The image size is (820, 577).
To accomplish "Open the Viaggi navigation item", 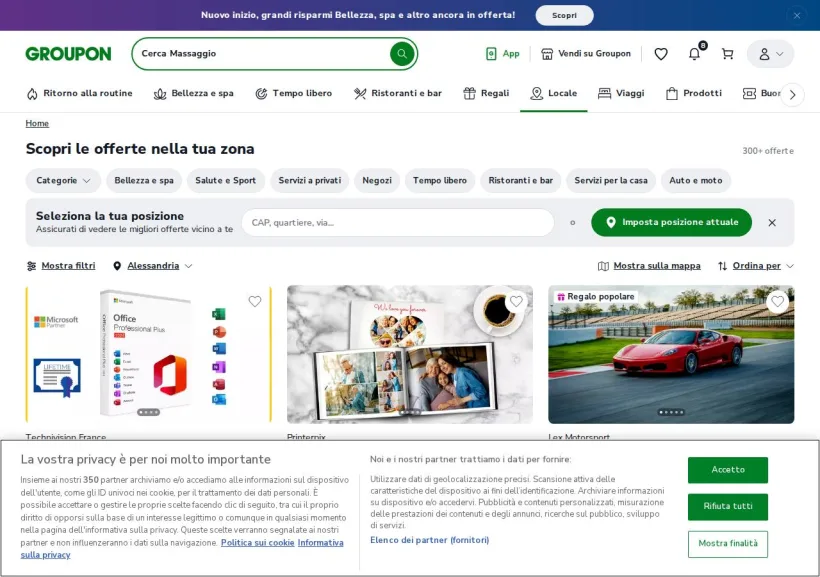I will click(621, 93).
